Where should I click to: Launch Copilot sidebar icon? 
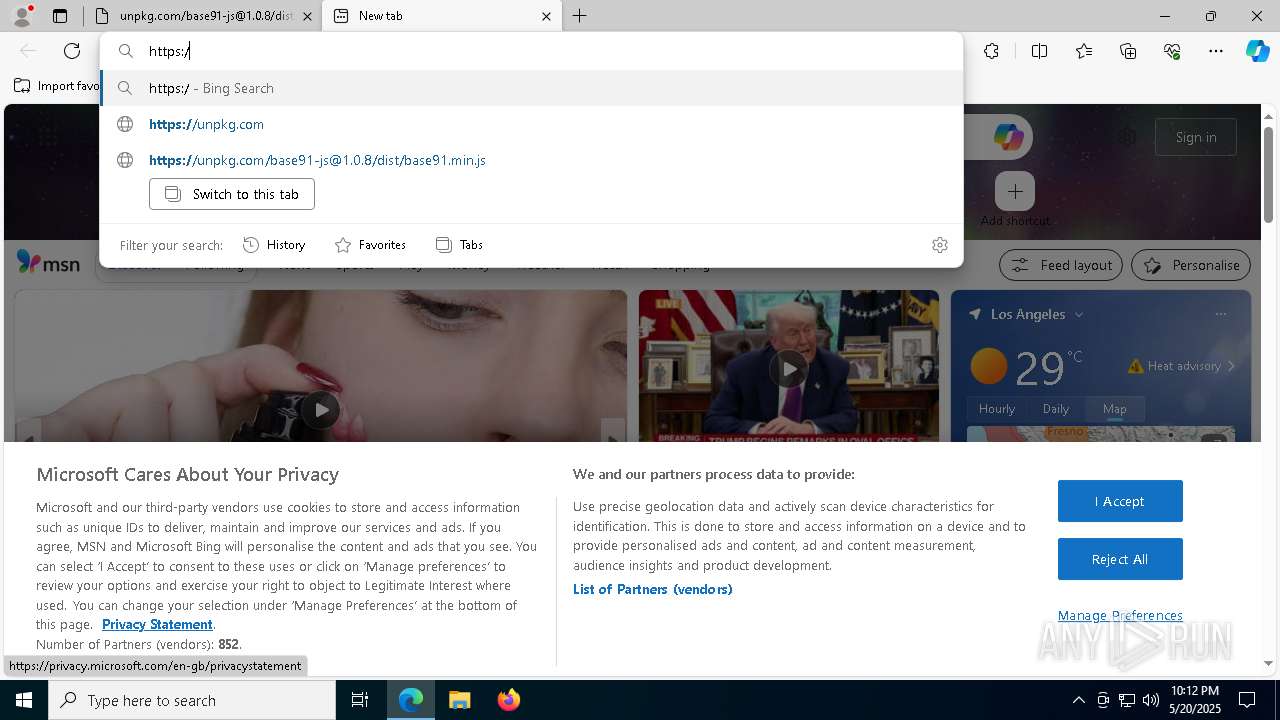point(1257,51)
